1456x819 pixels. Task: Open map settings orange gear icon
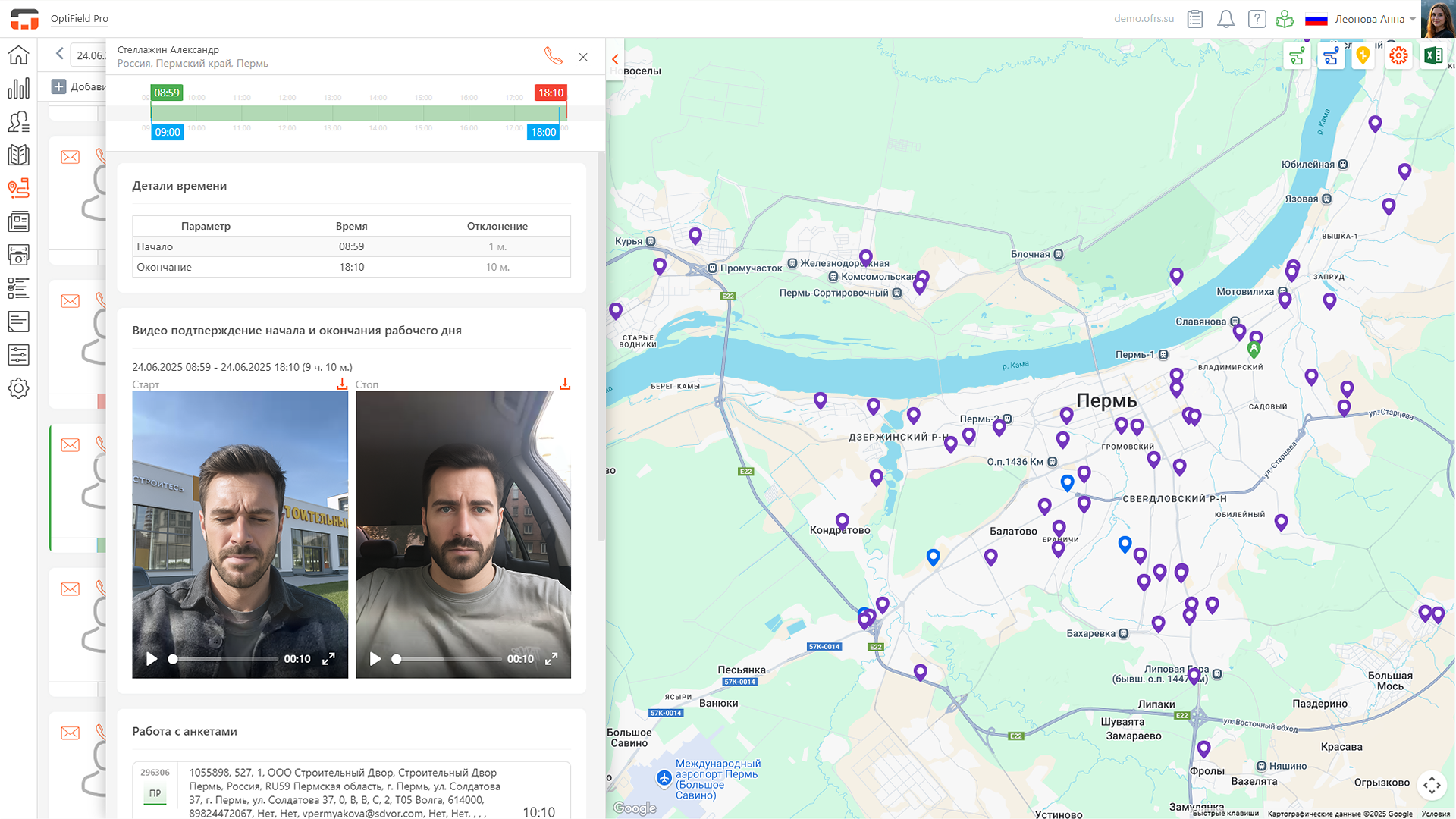(x=1398, y=56)
